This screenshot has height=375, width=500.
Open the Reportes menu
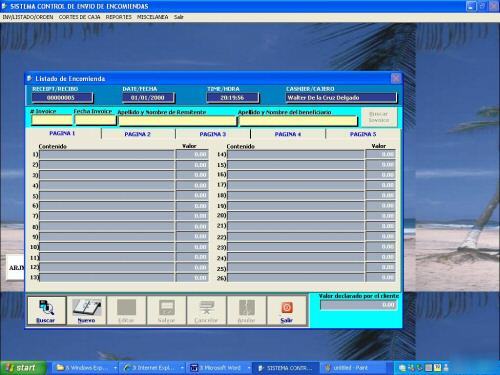(119, 17)
